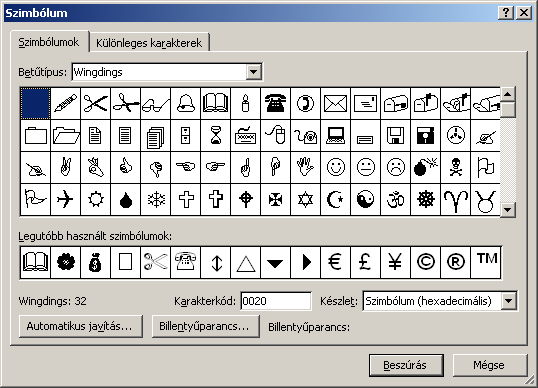Choose the water droplet symbol
Screen dimensions: 538x388
pyautogui.click(x=126, y=199)
